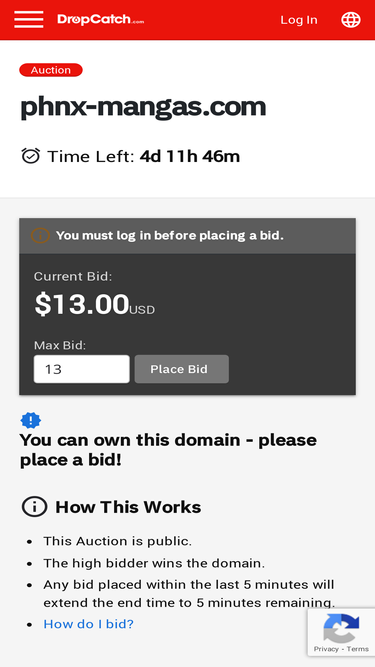Open the How do I bid? link

tap(88, 624)
